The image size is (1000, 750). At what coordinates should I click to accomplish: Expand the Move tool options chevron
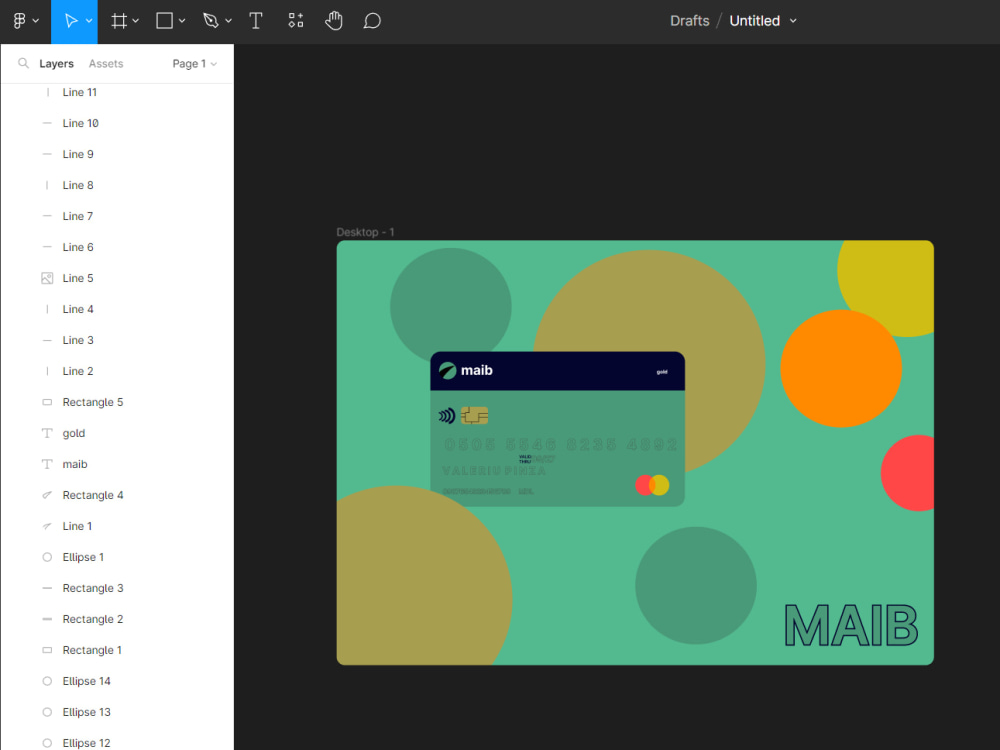coord(88,20)
